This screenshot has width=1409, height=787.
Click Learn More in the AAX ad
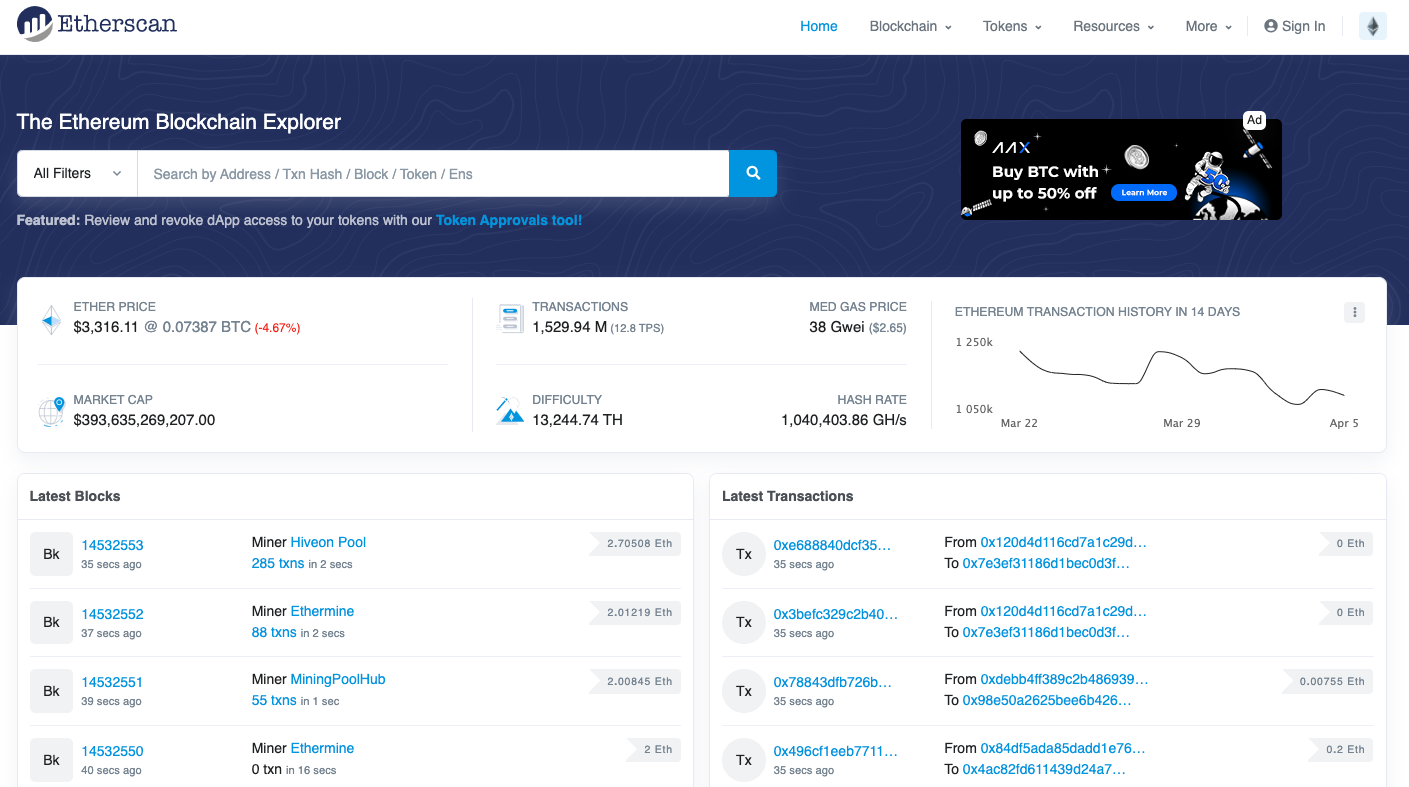point(1144,192)
